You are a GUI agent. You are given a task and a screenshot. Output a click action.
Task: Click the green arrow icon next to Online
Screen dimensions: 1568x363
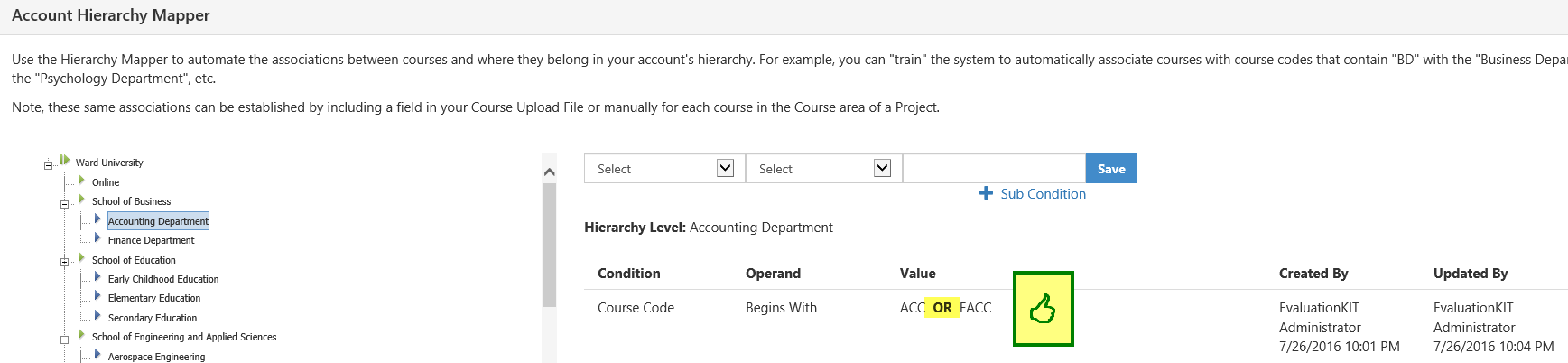81,181
